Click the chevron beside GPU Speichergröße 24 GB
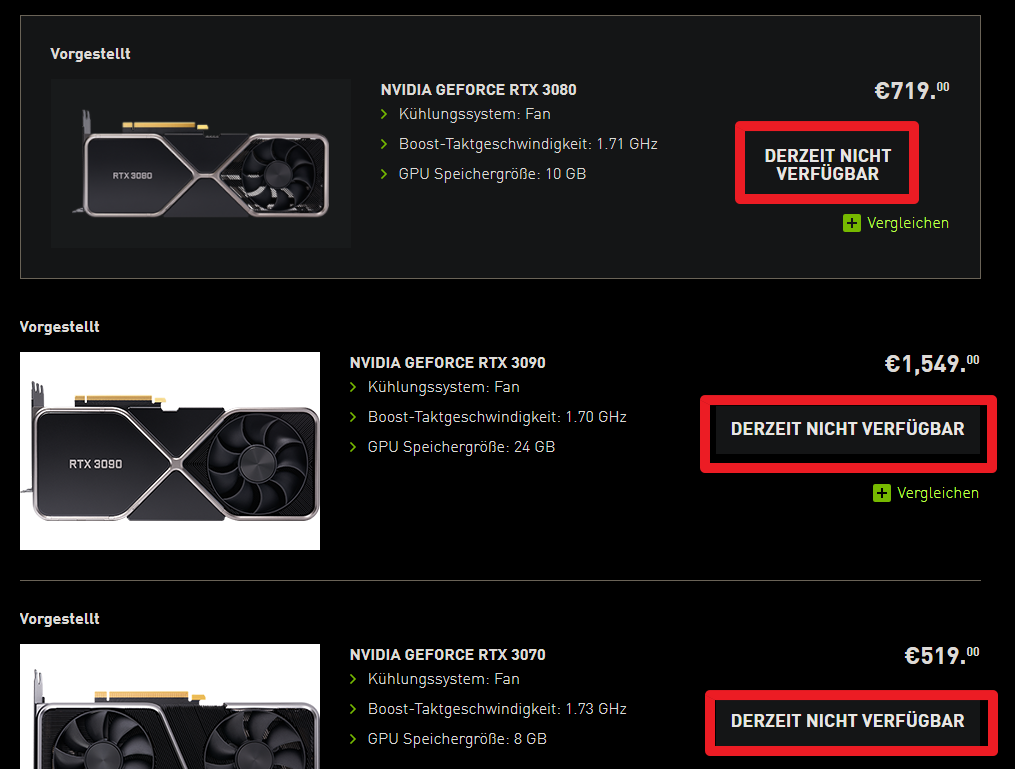The image size is (1015, 769). pos(353,447)
